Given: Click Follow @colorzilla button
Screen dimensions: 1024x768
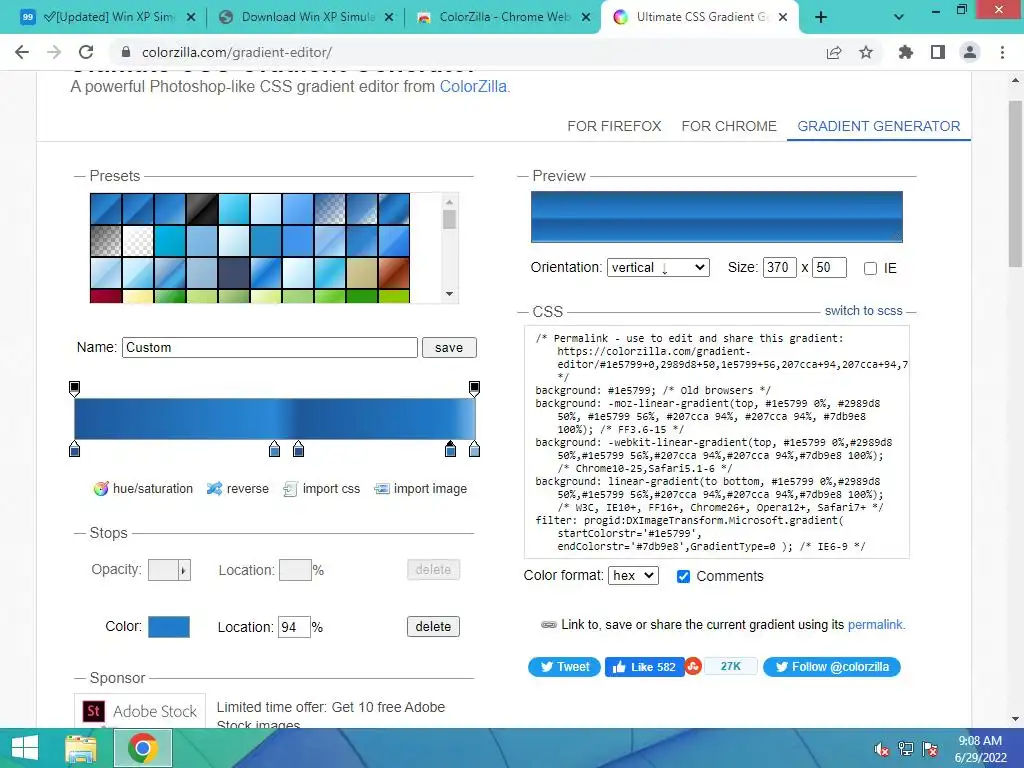Looking at the screenshot, I should tap(831, 667).
